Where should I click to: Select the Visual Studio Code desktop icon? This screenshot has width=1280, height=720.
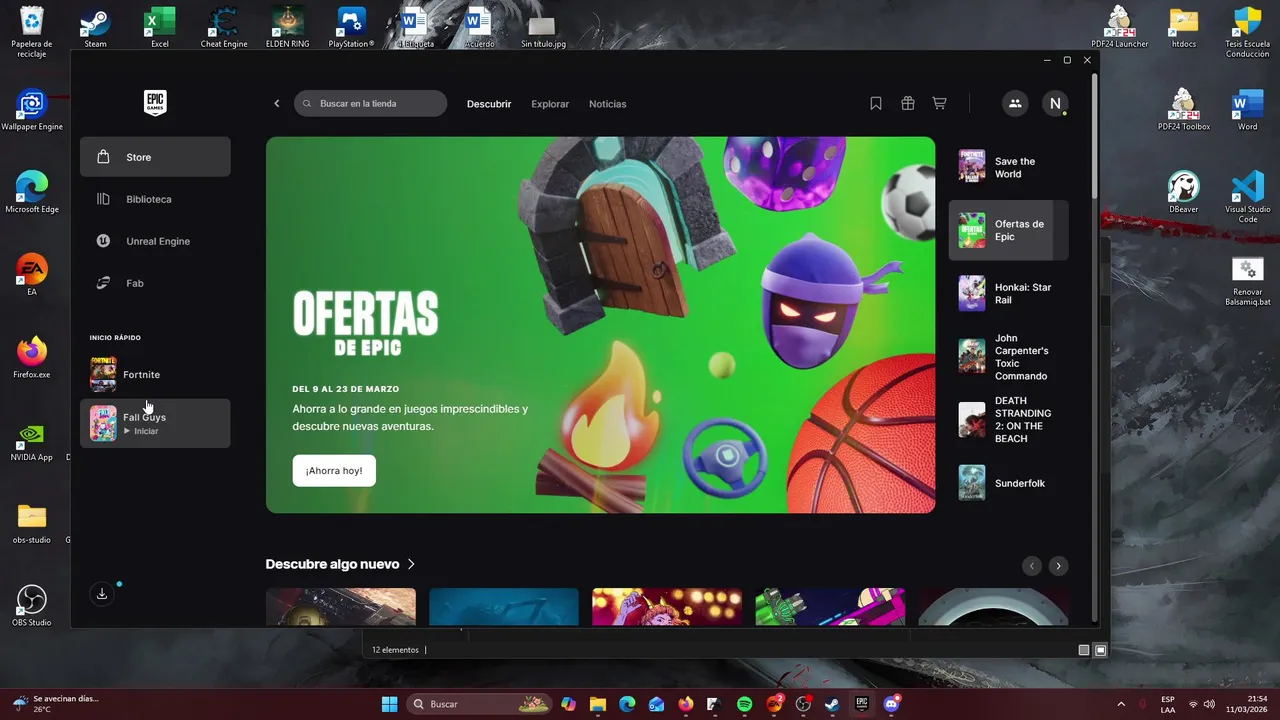(1248, 197)
